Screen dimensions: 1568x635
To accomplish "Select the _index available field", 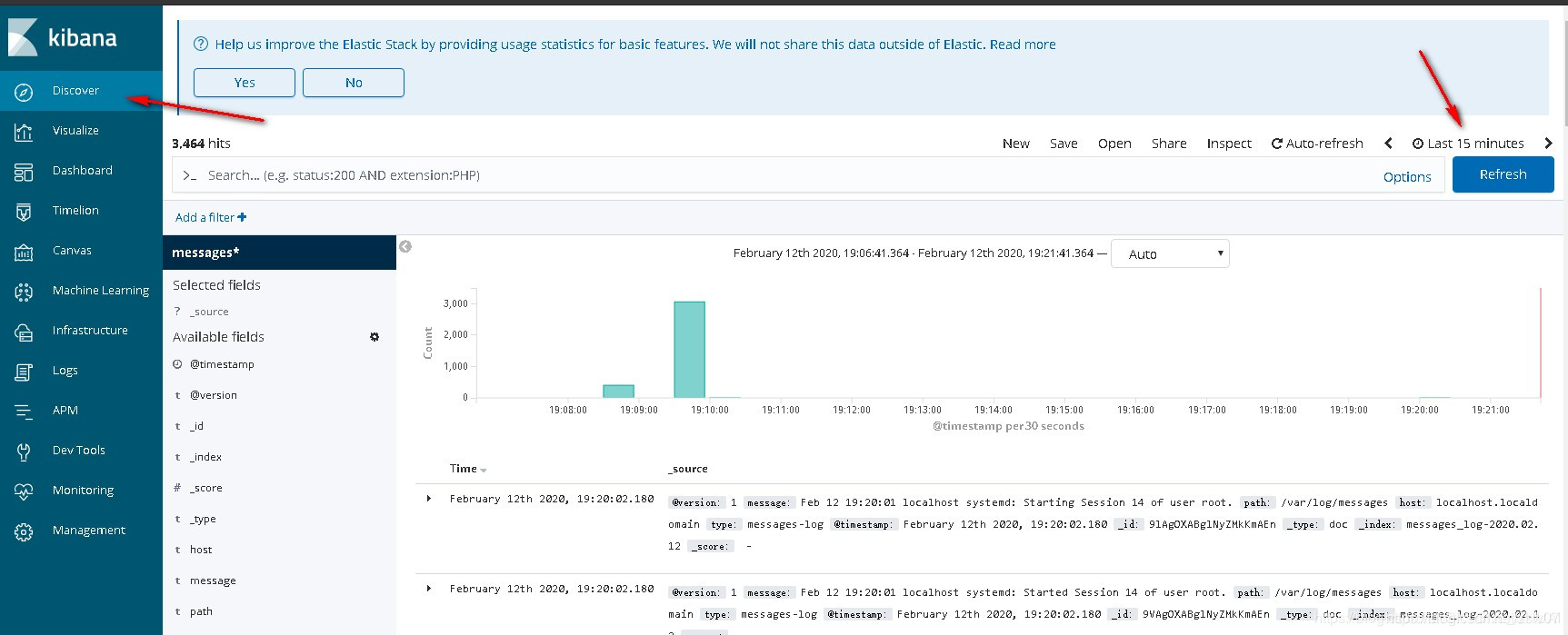I will coord(205,457).
